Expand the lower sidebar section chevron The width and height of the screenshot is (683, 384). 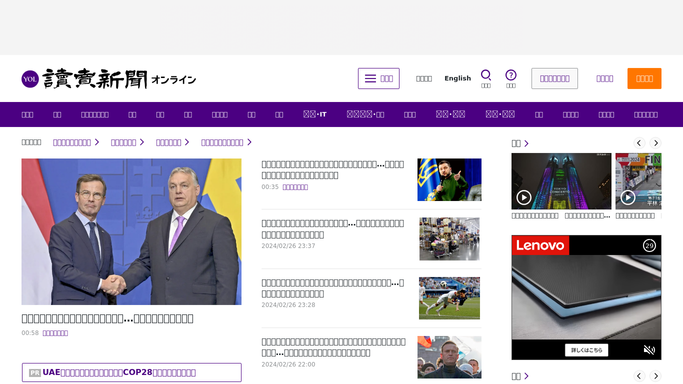pos(526,376)
